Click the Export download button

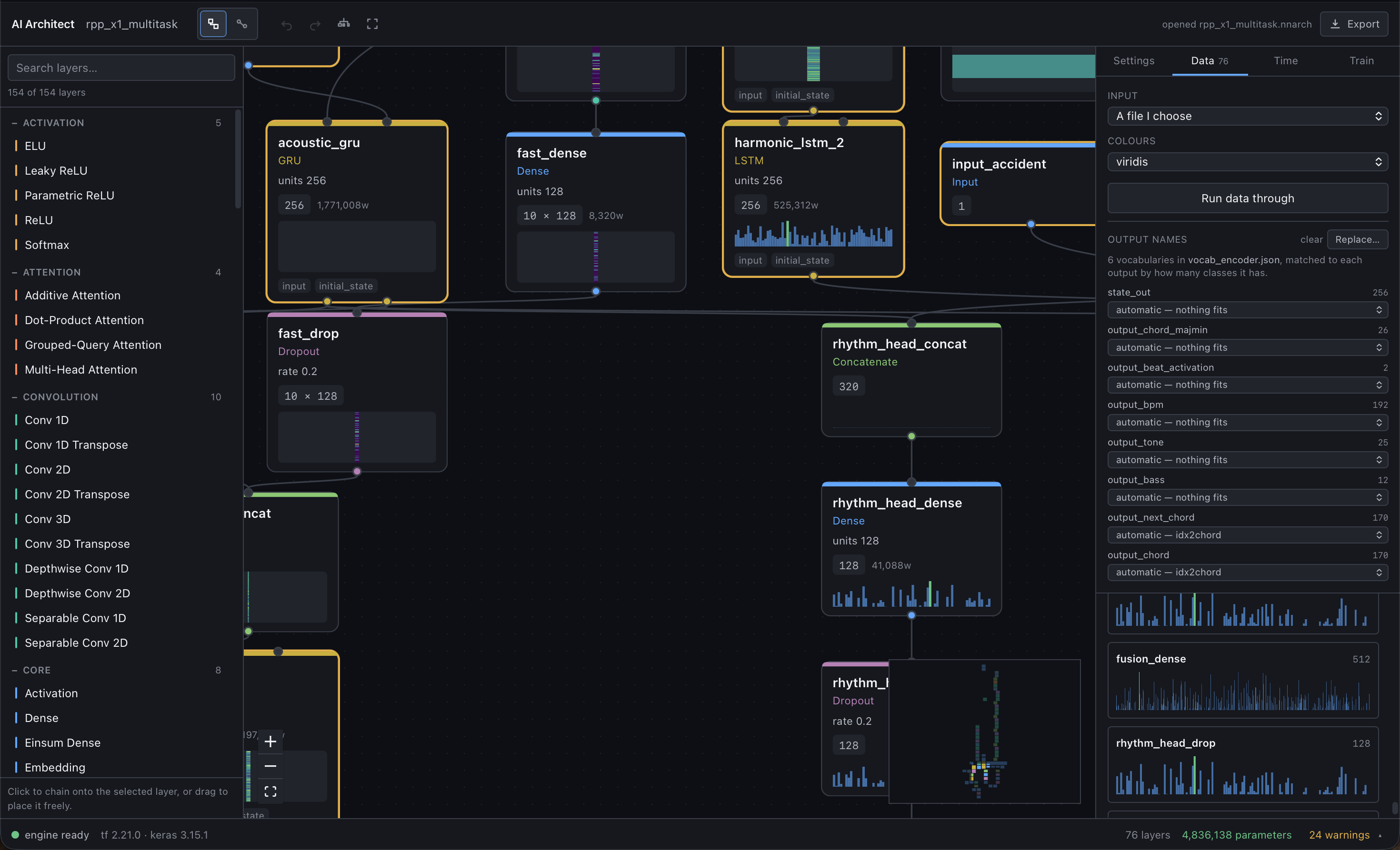click(x=1354, y=24)
